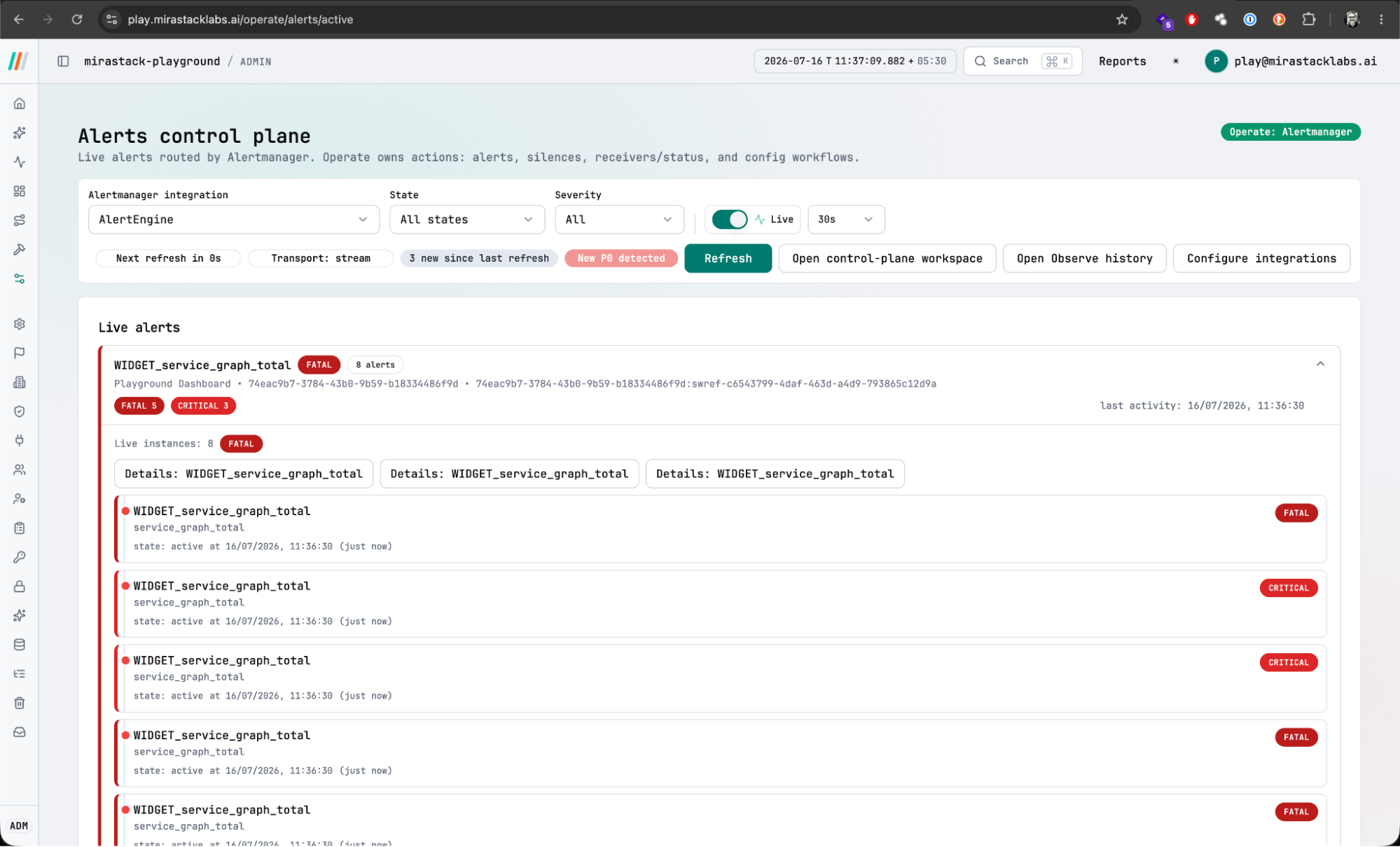
Task: Select the green sliders (Operate) sidebar icon
Action: (x=20, y=279)
